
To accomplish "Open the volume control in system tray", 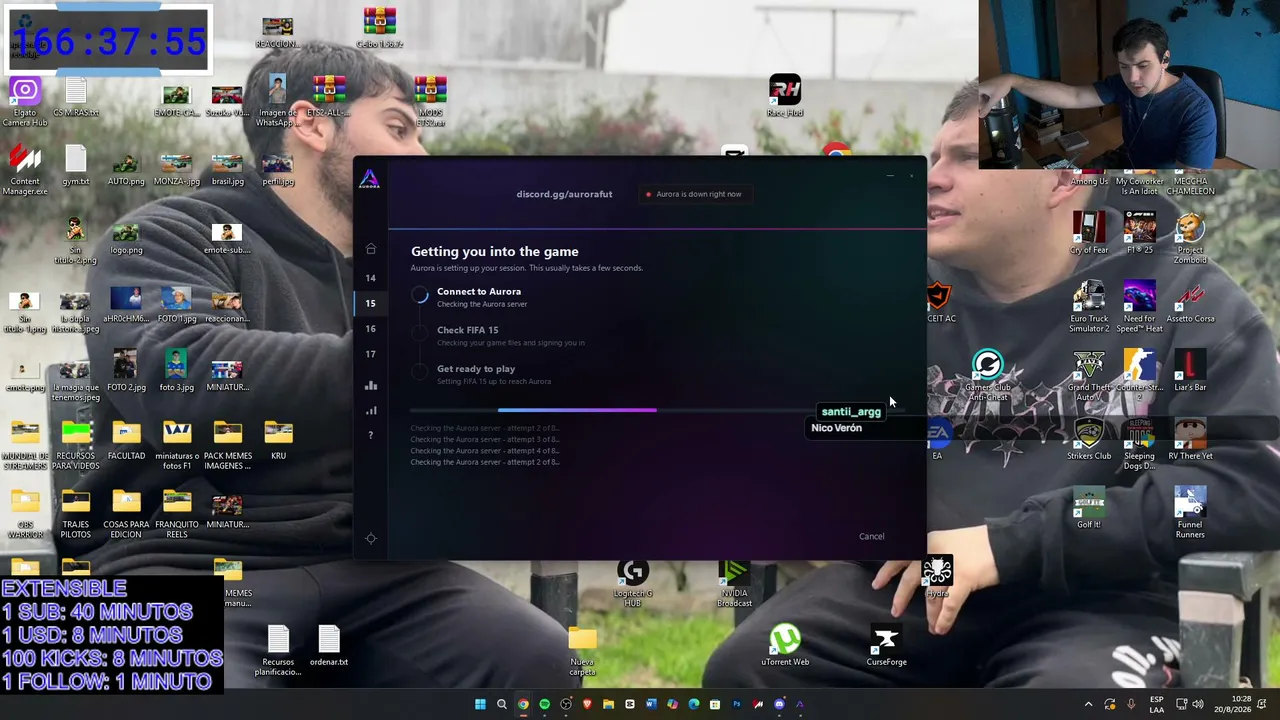I will (1198, 704).
